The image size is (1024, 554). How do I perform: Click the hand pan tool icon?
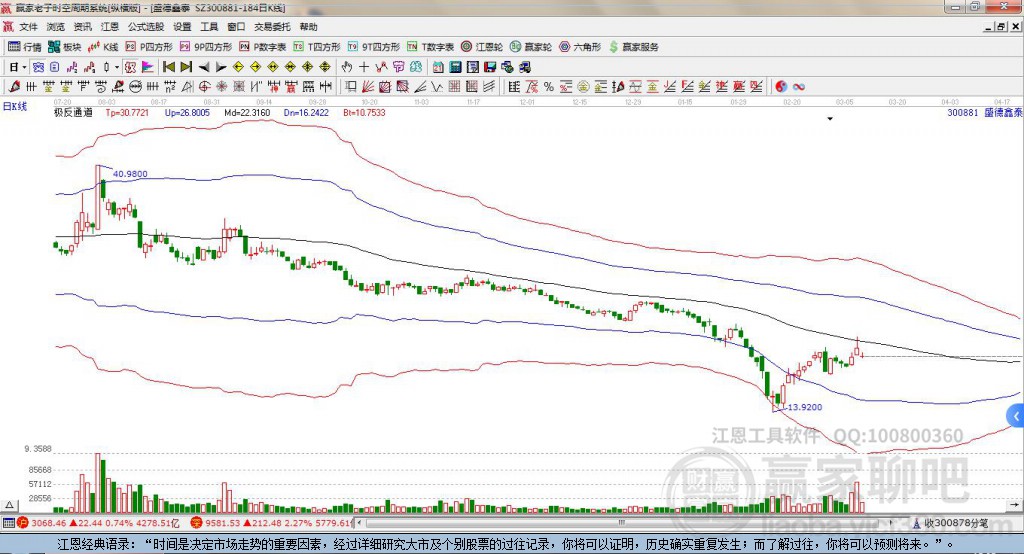point(347,67)
